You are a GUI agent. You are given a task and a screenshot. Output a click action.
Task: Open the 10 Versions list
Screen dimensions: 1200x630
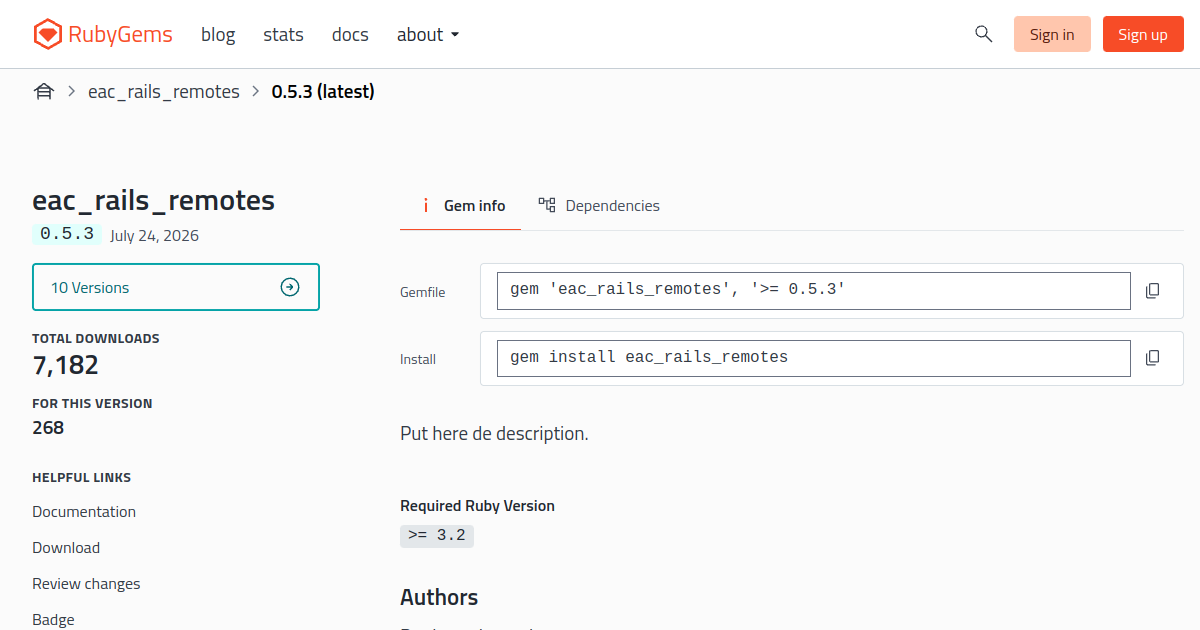[176, 287]
